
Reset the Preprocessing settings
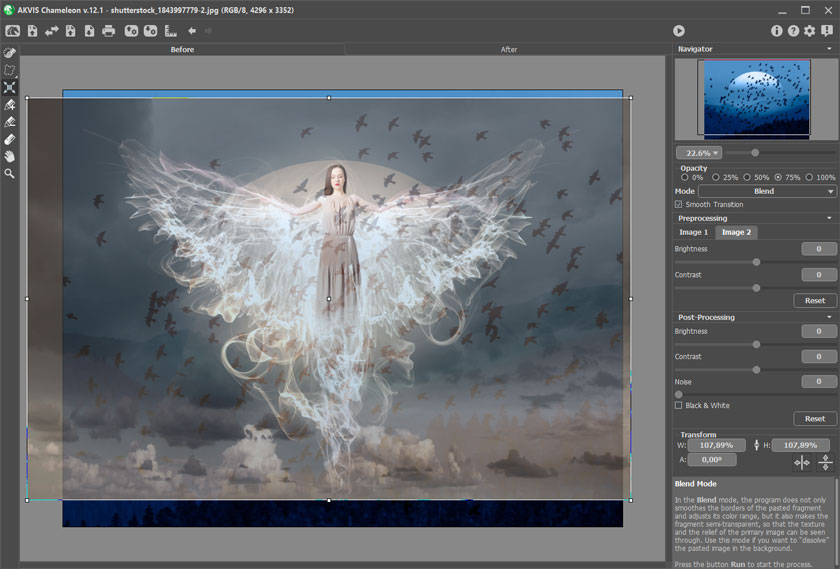(815, 301)
